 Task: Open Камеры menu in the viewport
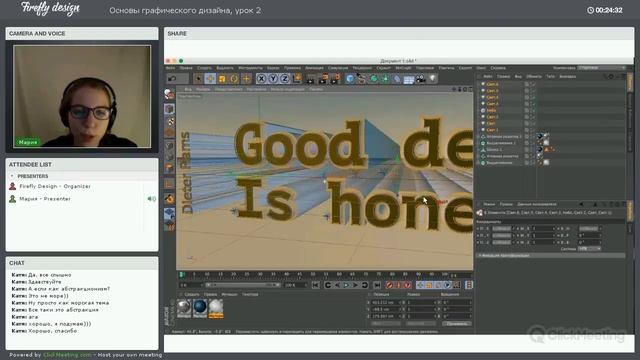(x=203, y=89)
